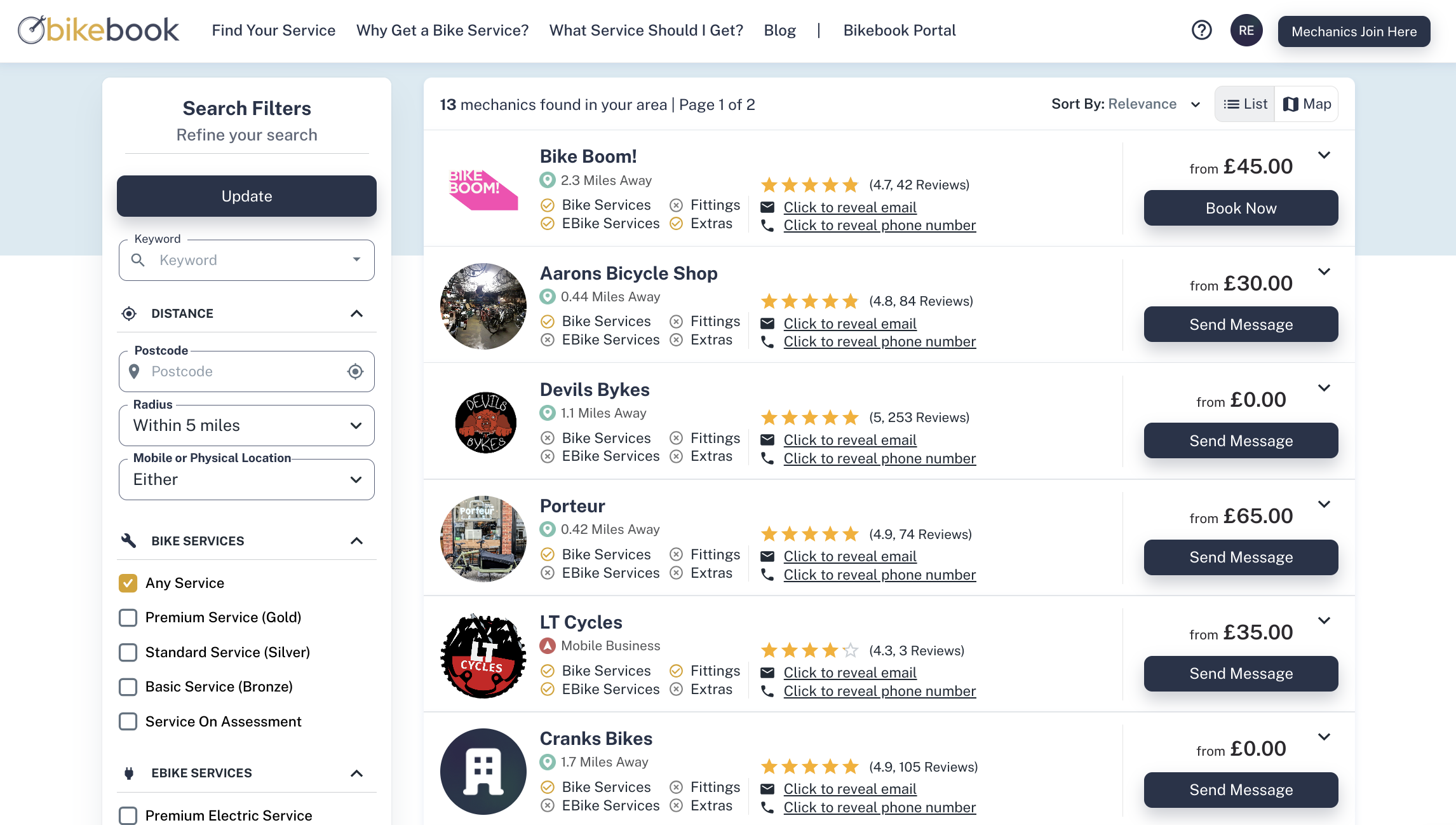The width and height of the screenshot is (1456, 825).
Task: Click the email envelope icon for Bike Boom!
Action: [x=767, y=207]
